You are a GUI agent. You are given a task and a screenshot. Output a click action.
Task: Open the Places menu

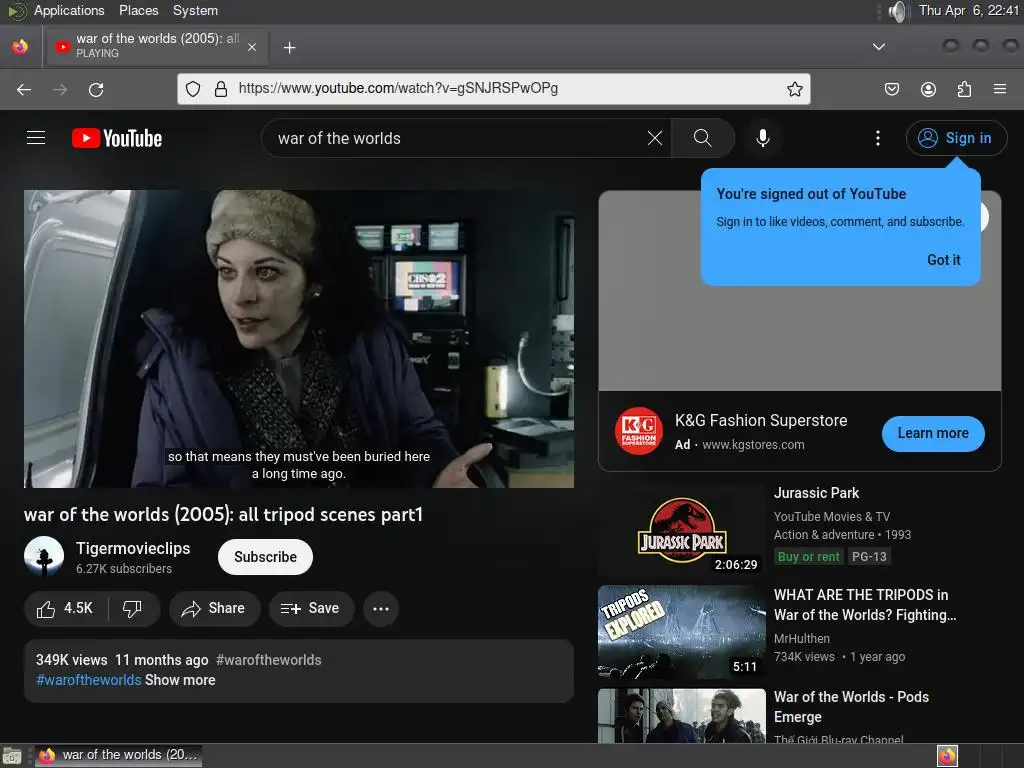[x=138, y=10]
